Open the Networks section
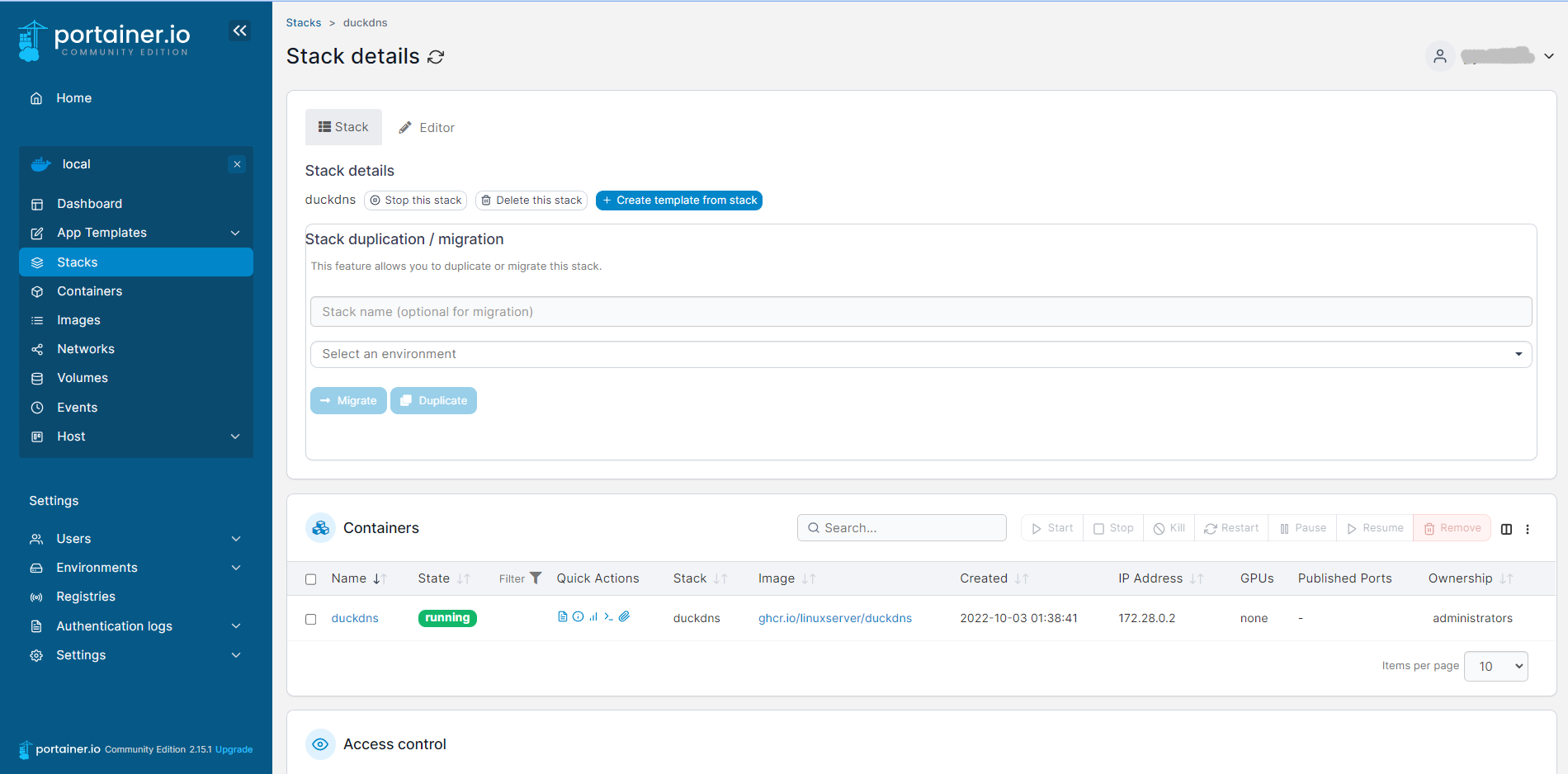 coord(86,349)
